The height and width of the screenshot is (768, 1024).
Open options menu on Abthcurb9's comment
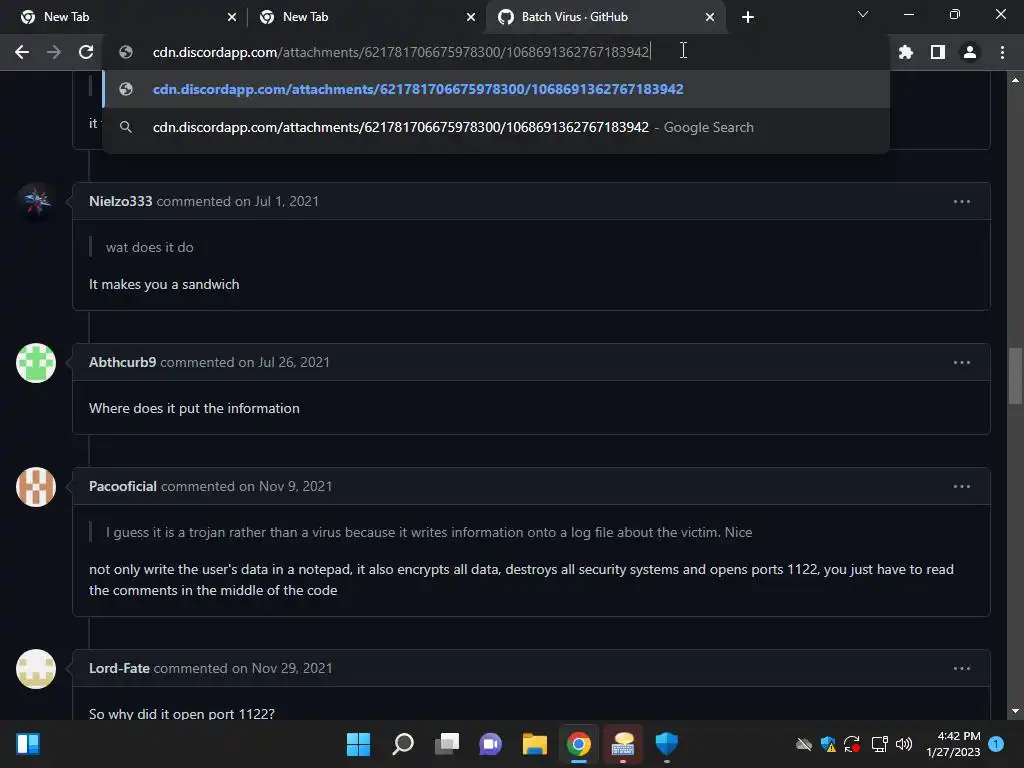tap(961, 362)
